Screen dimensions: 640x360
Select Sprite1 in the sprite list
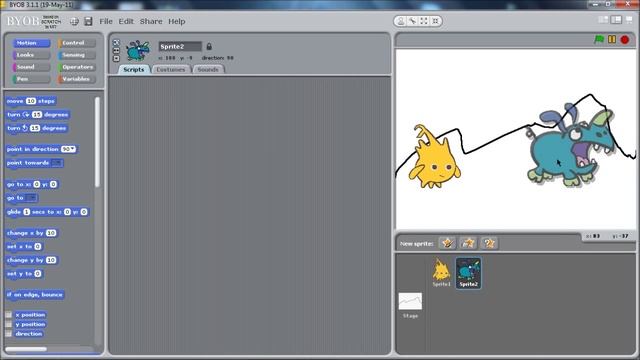pos(441,273)
